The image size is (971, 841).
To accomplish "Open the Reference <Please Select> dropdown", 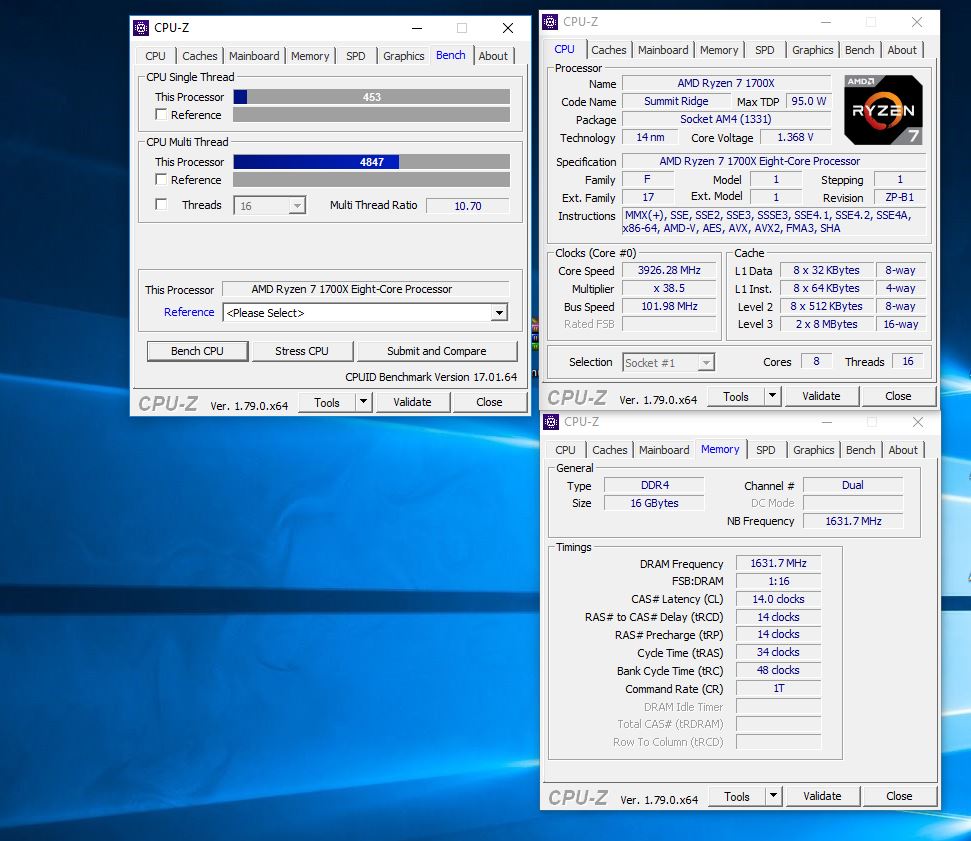I will point(365,313).
